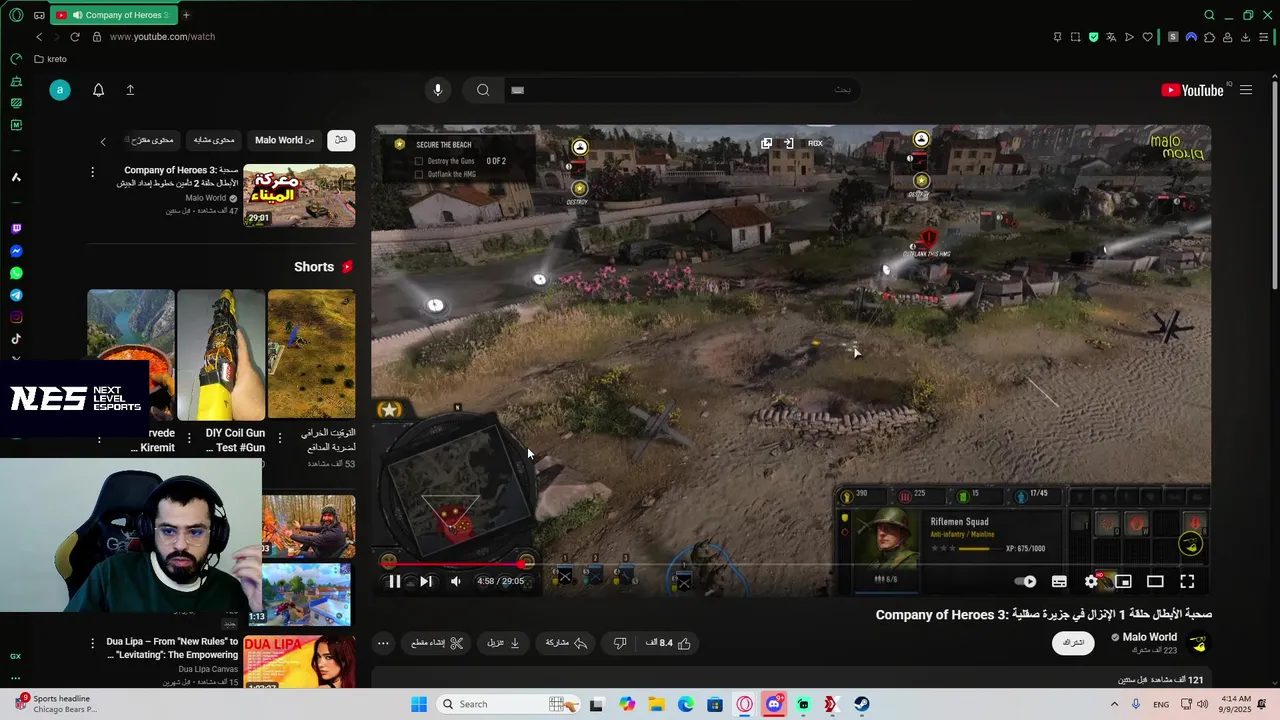Image resolution: width=1280 pixels, height=720 pixels.
Task: Open browser extensions puzzle icon
Action: [x=1209, y=37]
